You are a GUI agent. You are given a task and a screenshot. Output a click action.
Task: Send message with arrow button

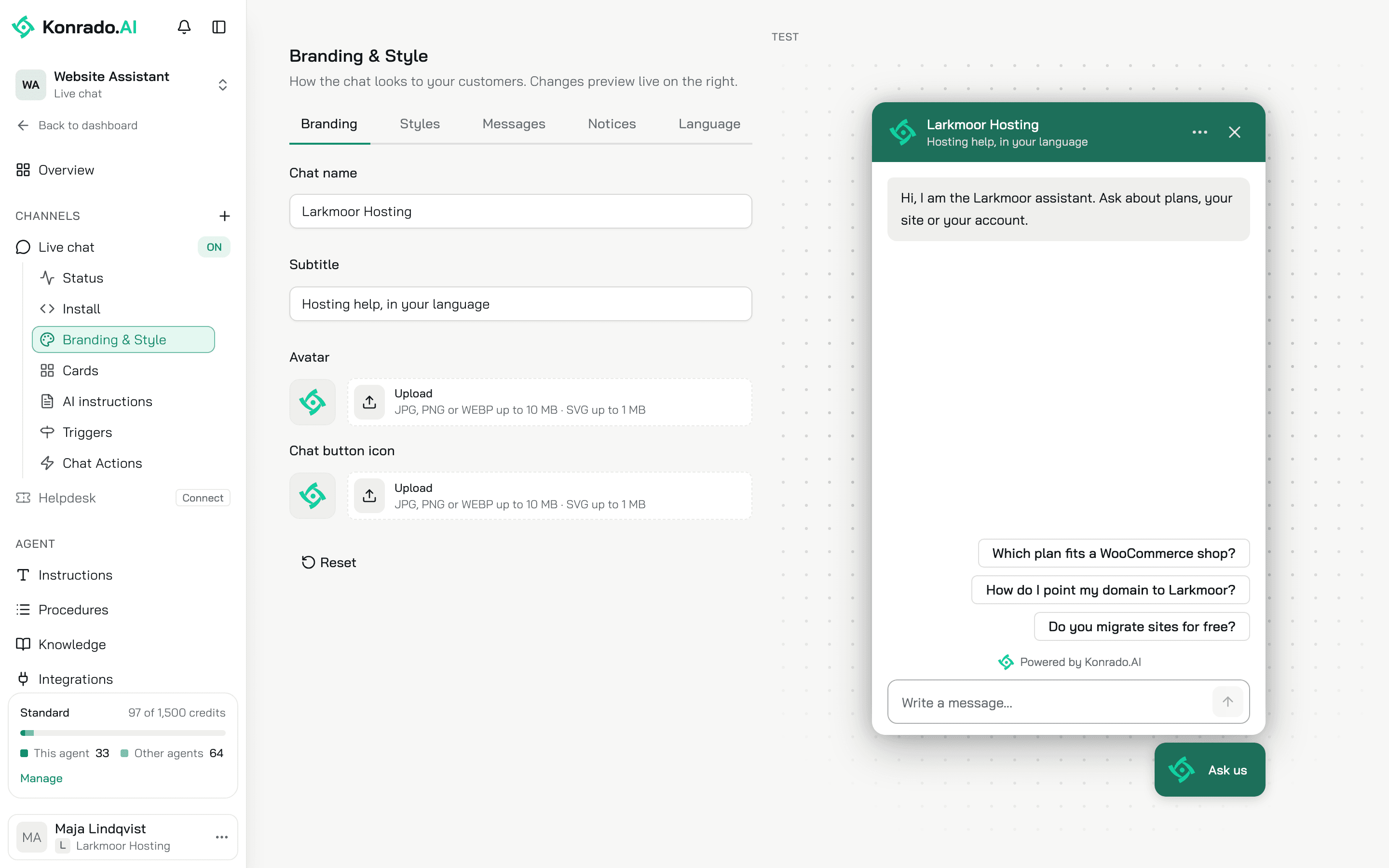pyautogui.click(x=1228, y=702)
